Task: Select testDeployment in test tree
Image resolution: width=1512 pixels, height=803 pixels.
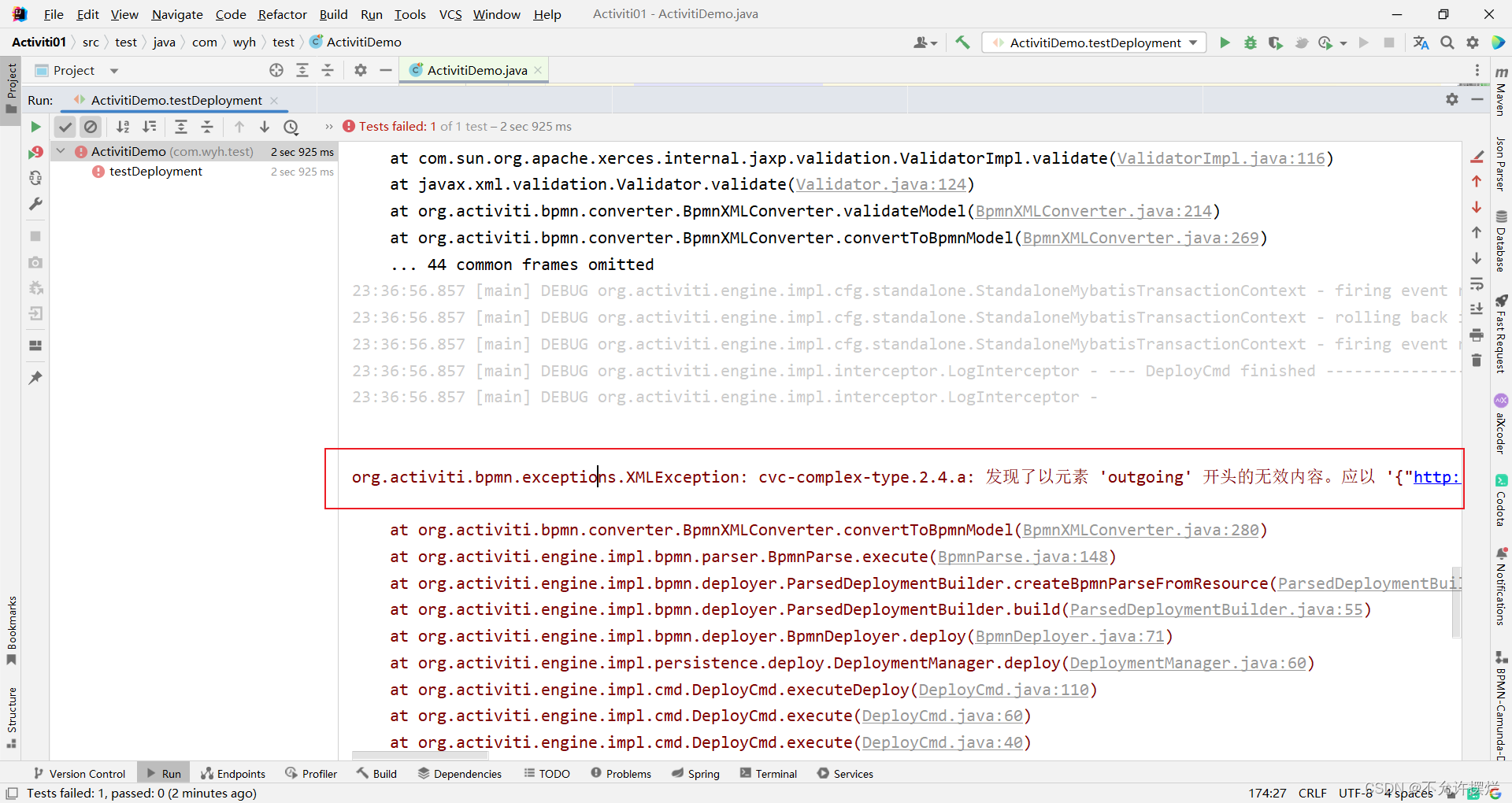Action: pyautogui.click(x=156, y=172)
